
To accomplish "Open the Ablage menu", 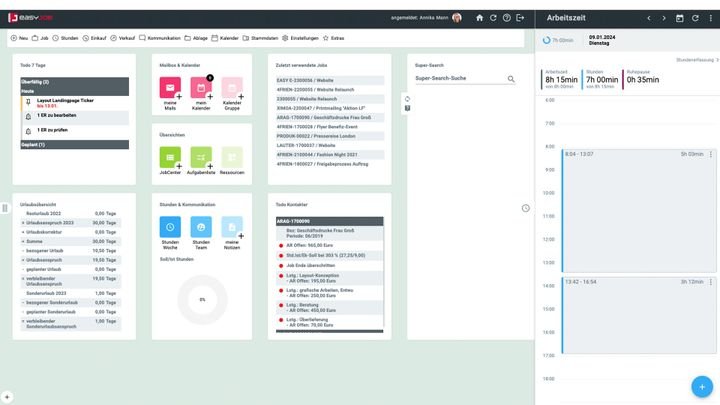I will pyautogui.click(x=196, y=38).
